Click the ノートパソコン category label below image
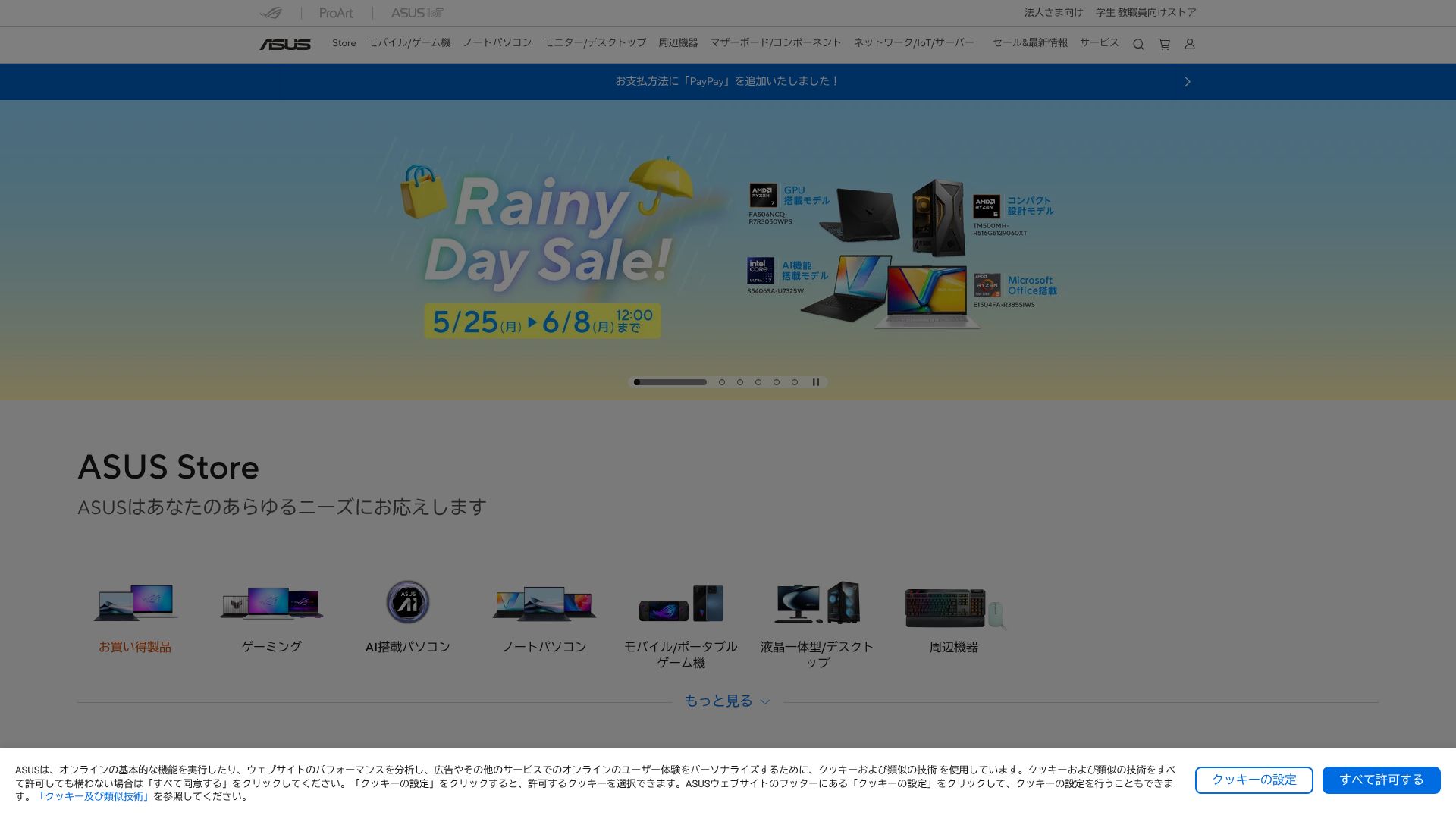Screen dimensions: 1456x819 pos(544,647)
